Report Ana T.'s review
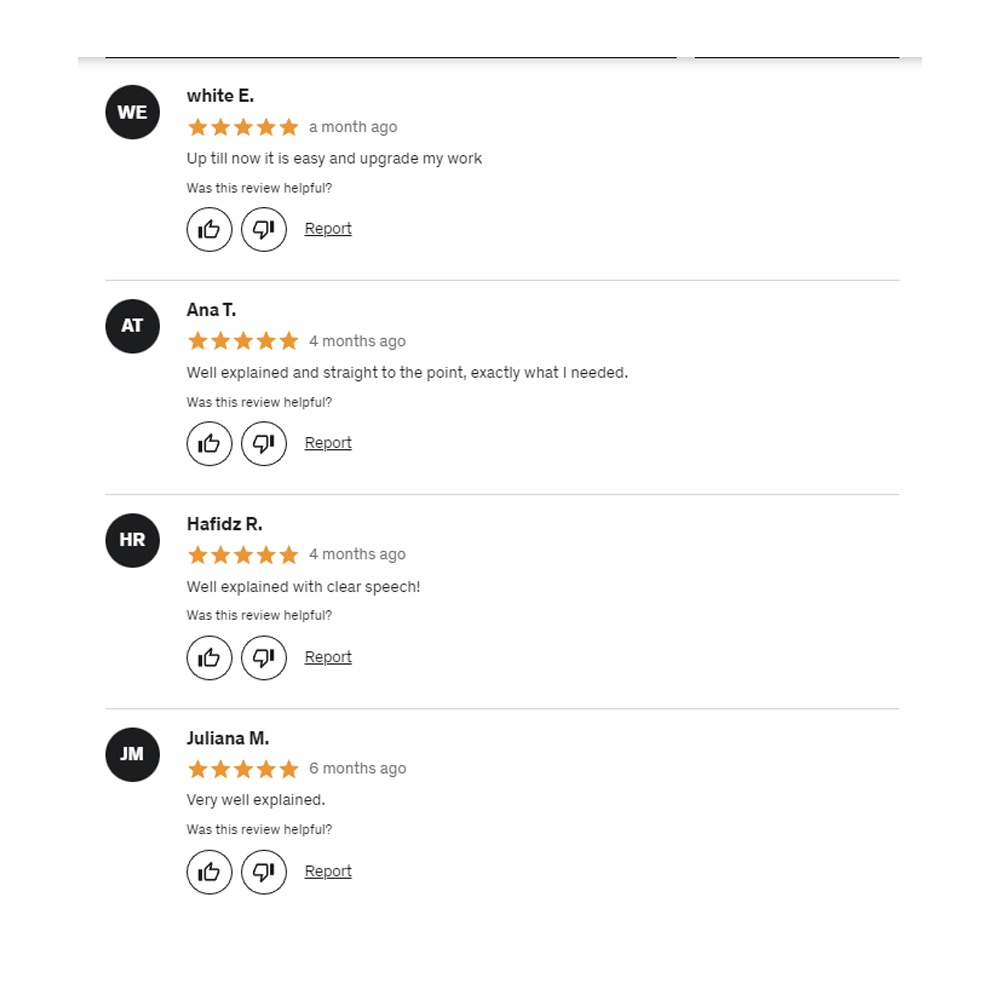This screenshot has width=1000, height=1000. [328, 443]
